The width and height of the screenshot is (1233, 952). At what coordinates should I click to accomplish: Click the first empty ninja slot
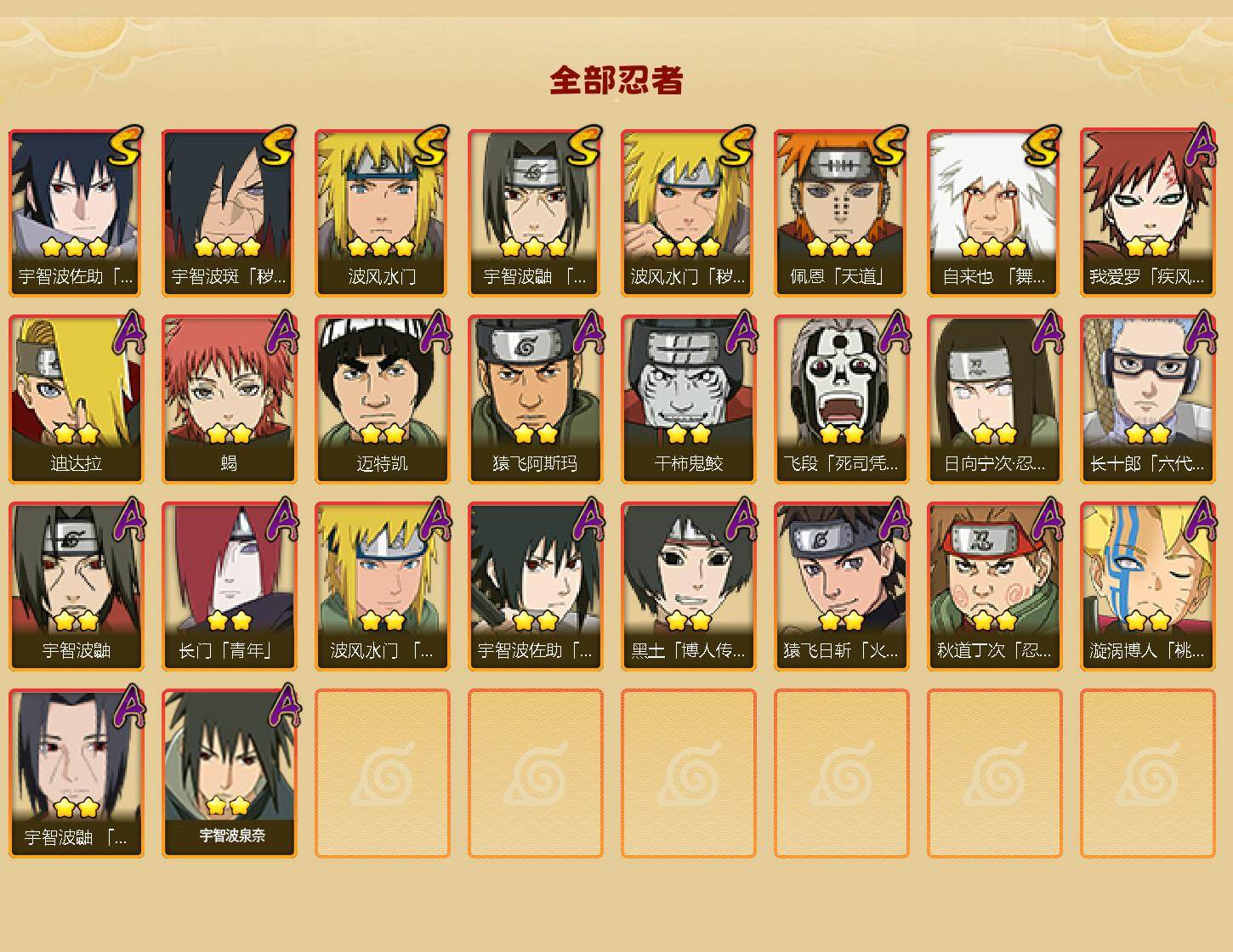383,773
